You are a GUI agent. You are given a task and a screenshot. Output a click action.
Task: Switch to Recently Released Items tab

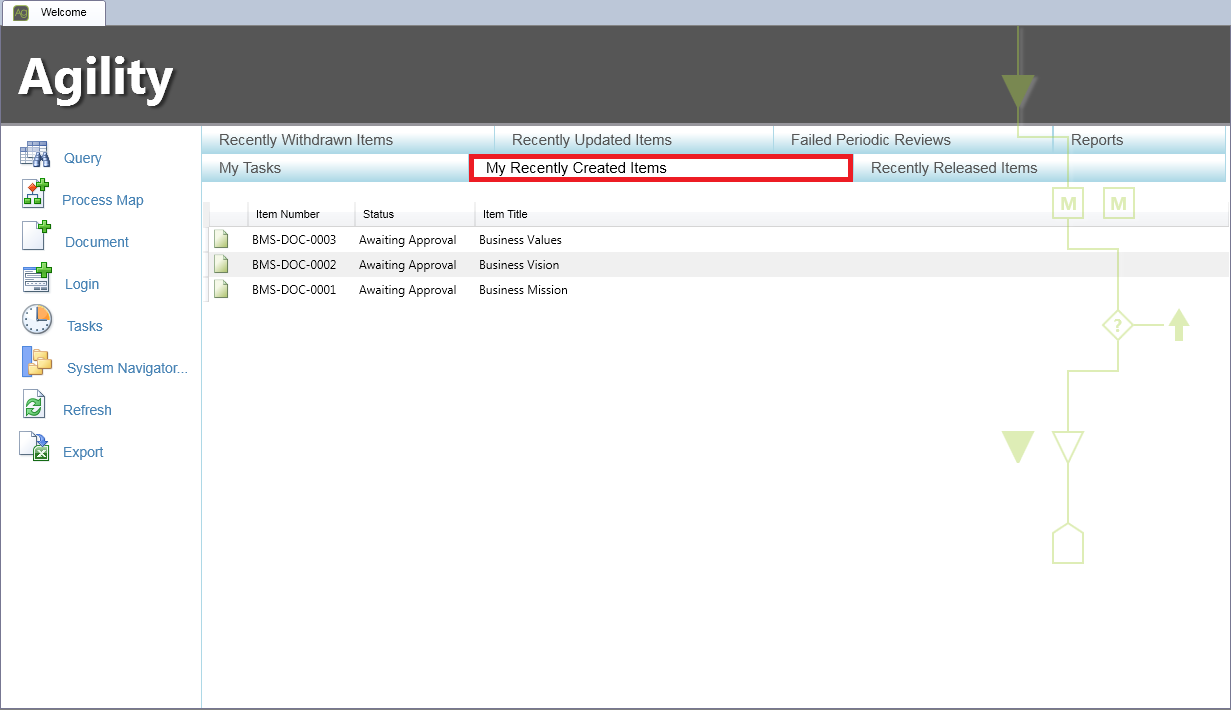pyautogui.click(x=1039, y=168)
